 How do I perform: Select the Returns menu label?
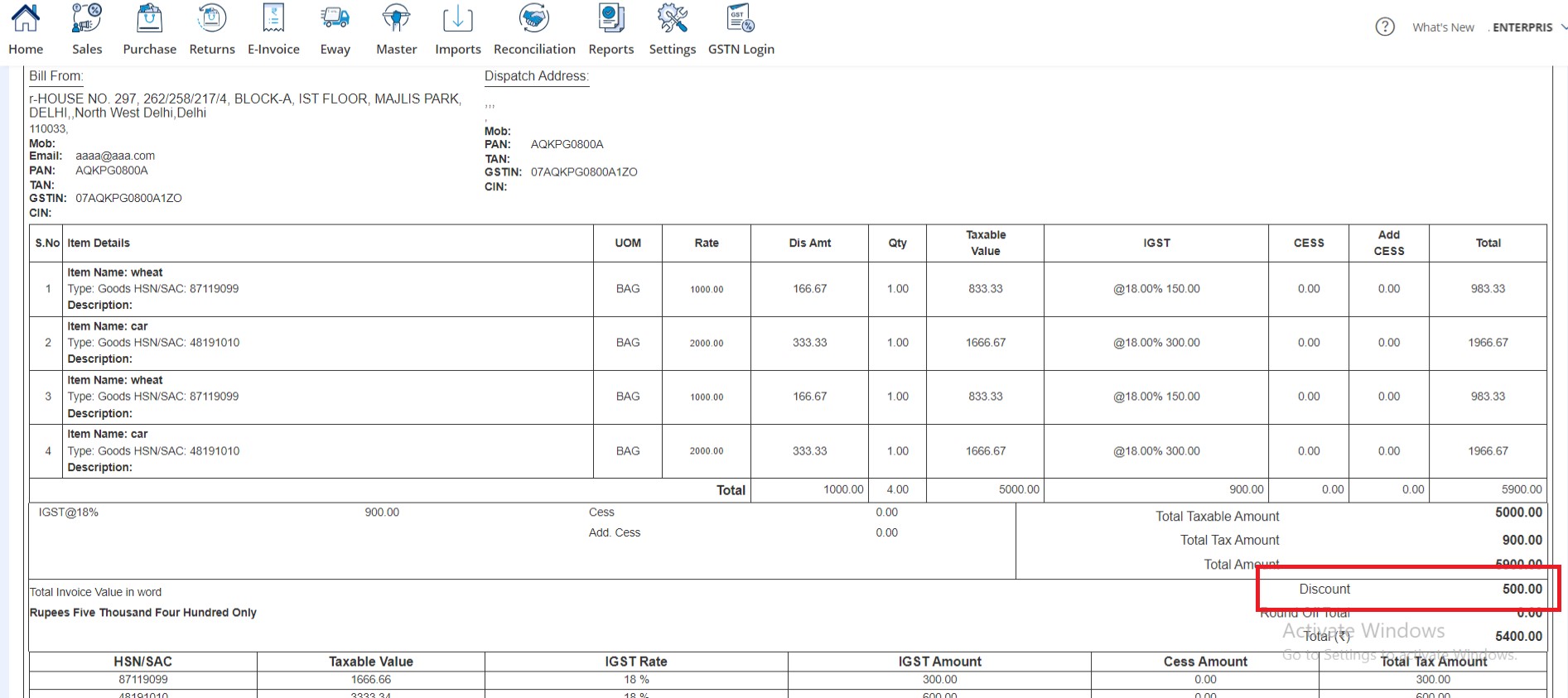pos(212,49)
